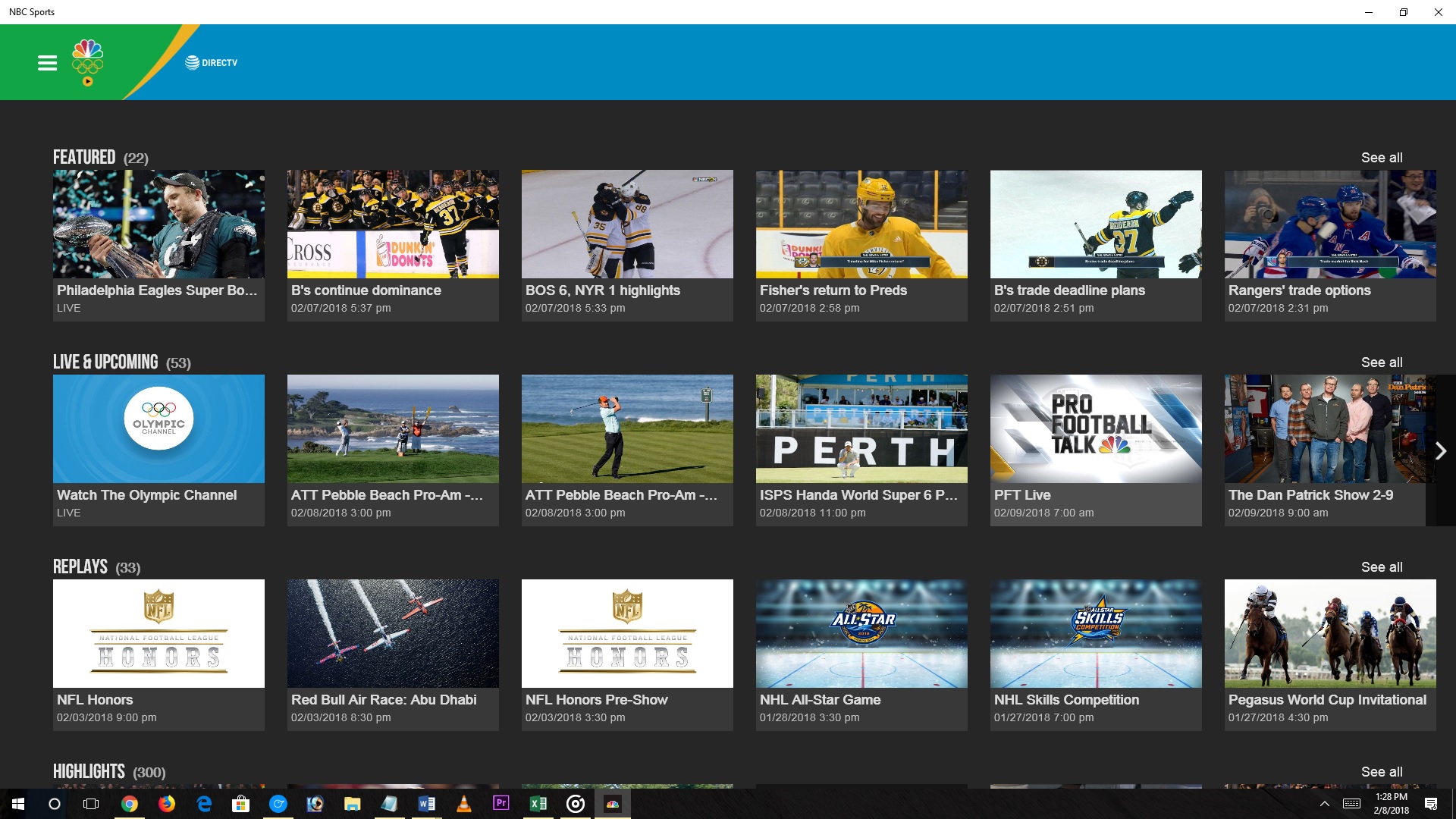Screen dimensions: 1456x819
Task: See all Featured videos
Action: (1381, 158)
